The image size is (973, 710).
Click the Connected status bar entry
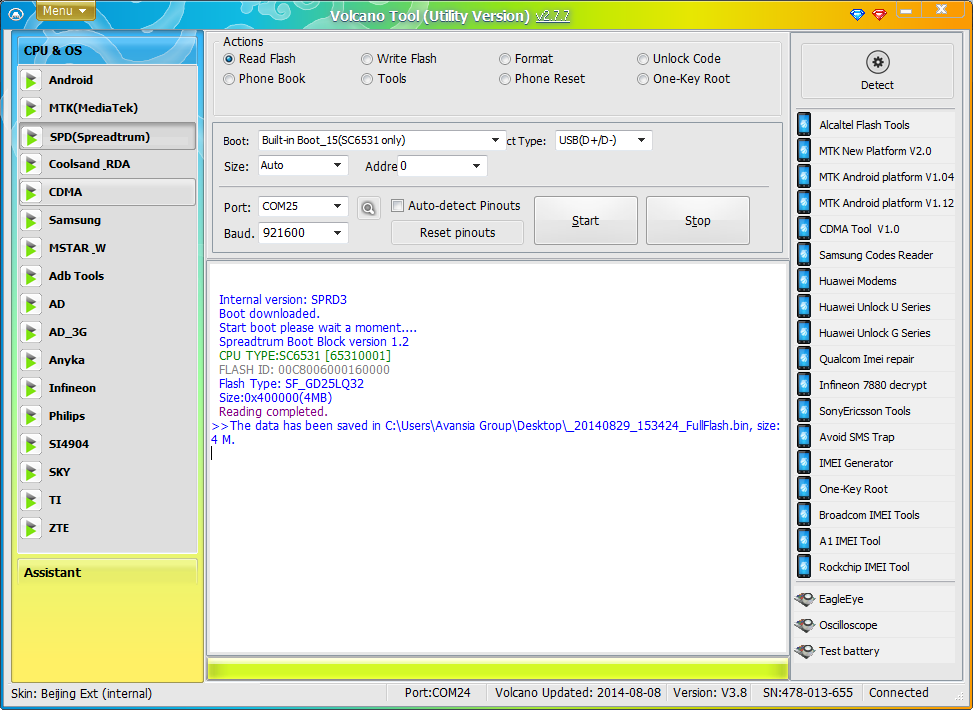(x=899, y=693)
